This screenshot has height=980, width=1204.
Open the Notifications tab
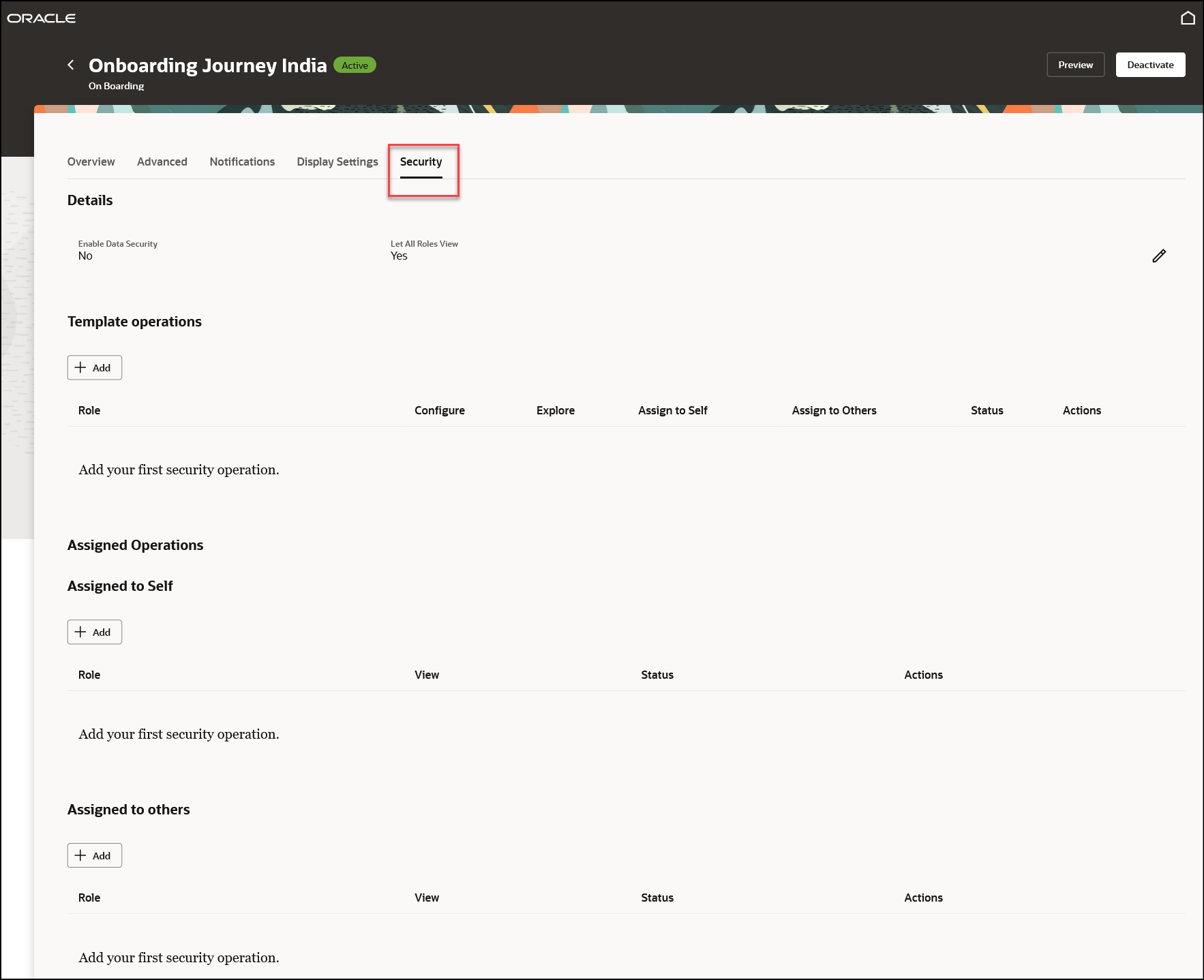(x=242, y=162)
